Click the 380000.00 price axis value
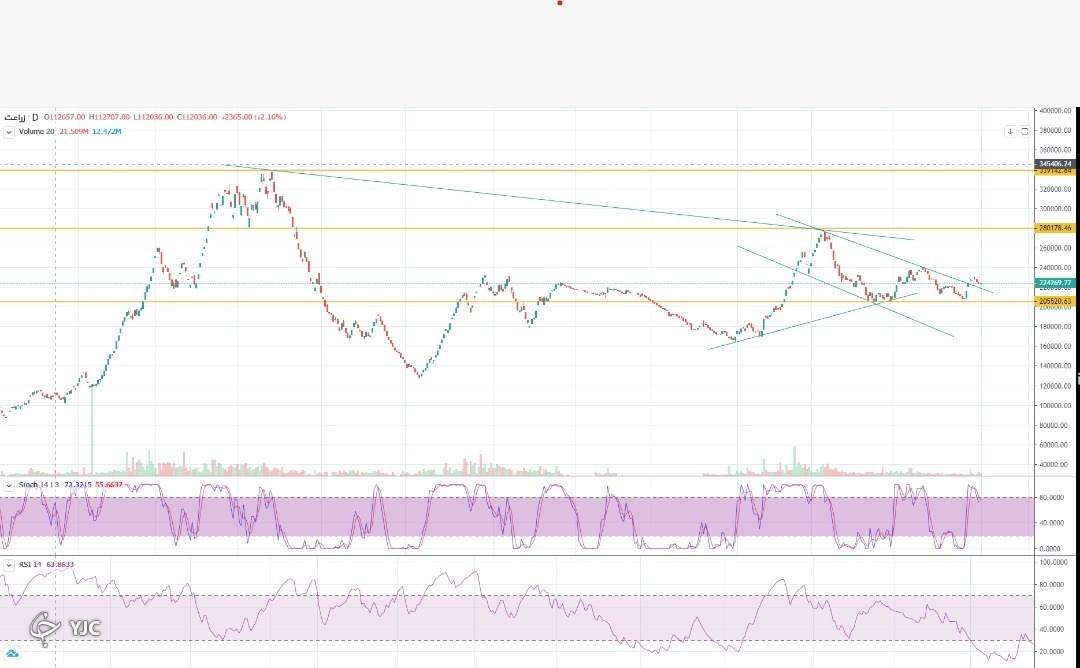Screen dimensions: 1080x668 point(1055,130)
